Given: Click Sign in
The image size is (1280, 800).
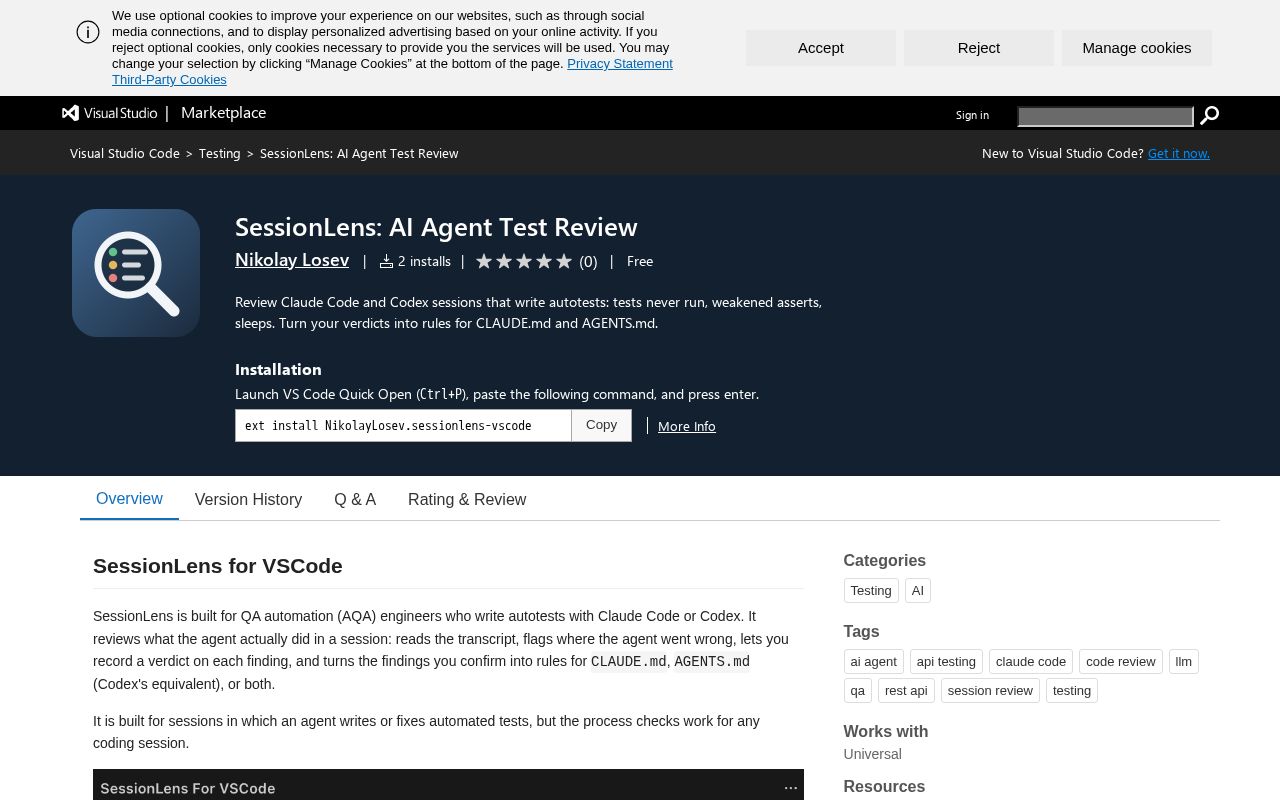Looking at the screenshot, I should click(x=972, y=115).
